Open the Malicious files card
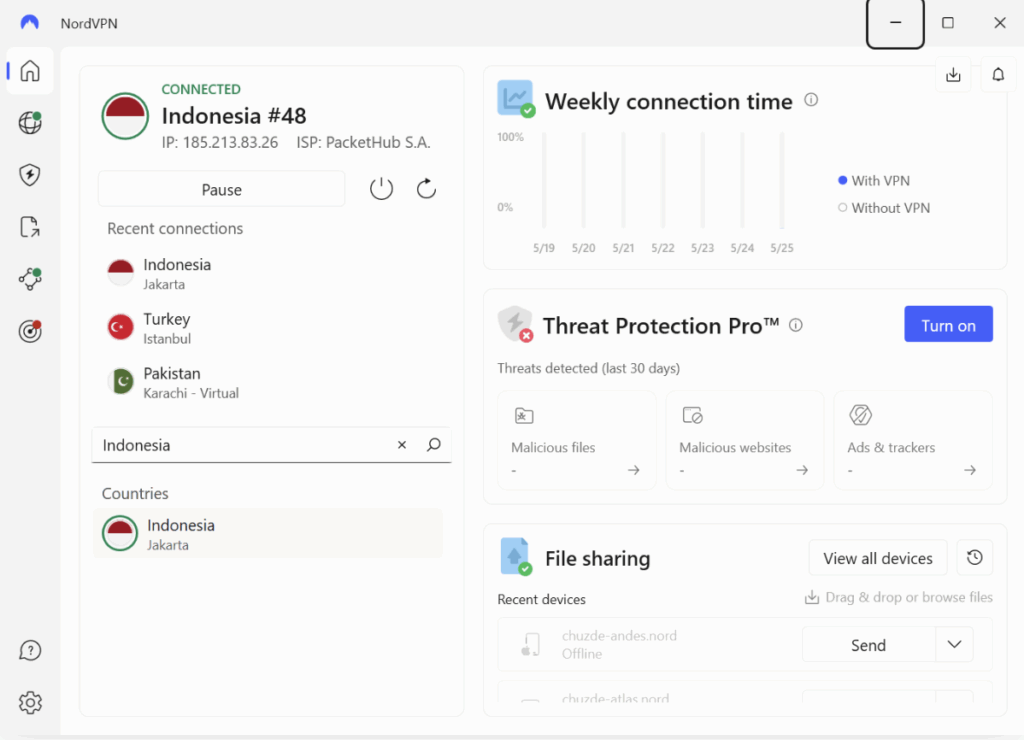The height and width of the screenshot is (740, 1024). [577, 440]
